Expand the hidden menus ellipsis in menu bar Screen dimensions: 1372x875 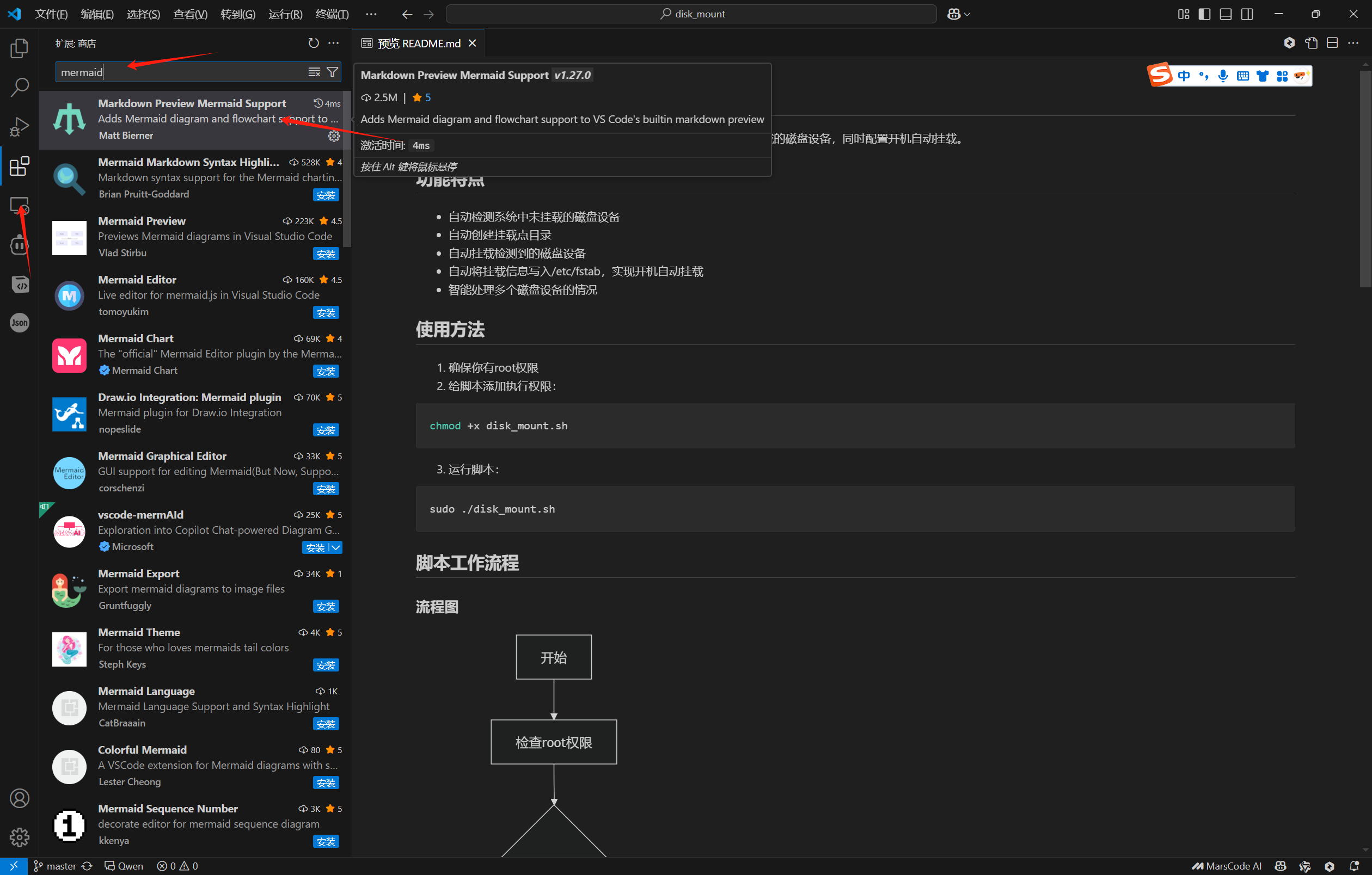tap(371, 14)
